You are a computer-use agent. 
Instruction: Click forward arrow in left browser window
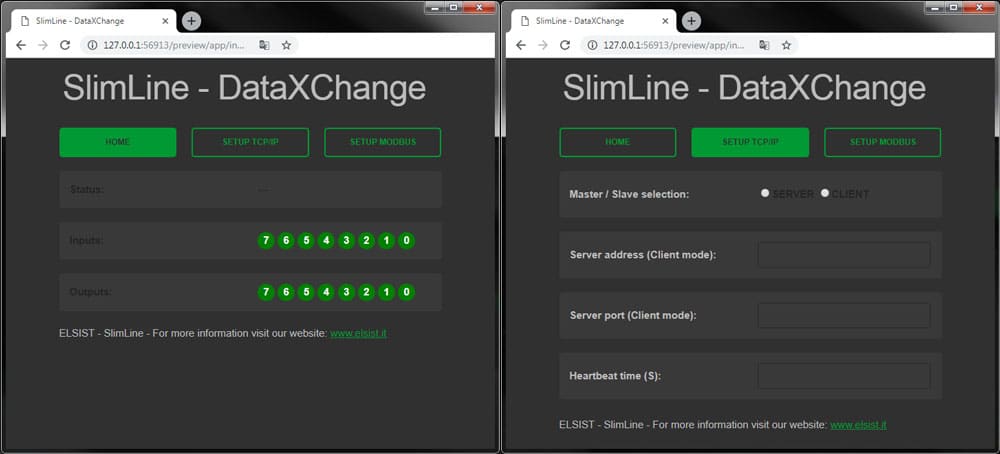43,45
